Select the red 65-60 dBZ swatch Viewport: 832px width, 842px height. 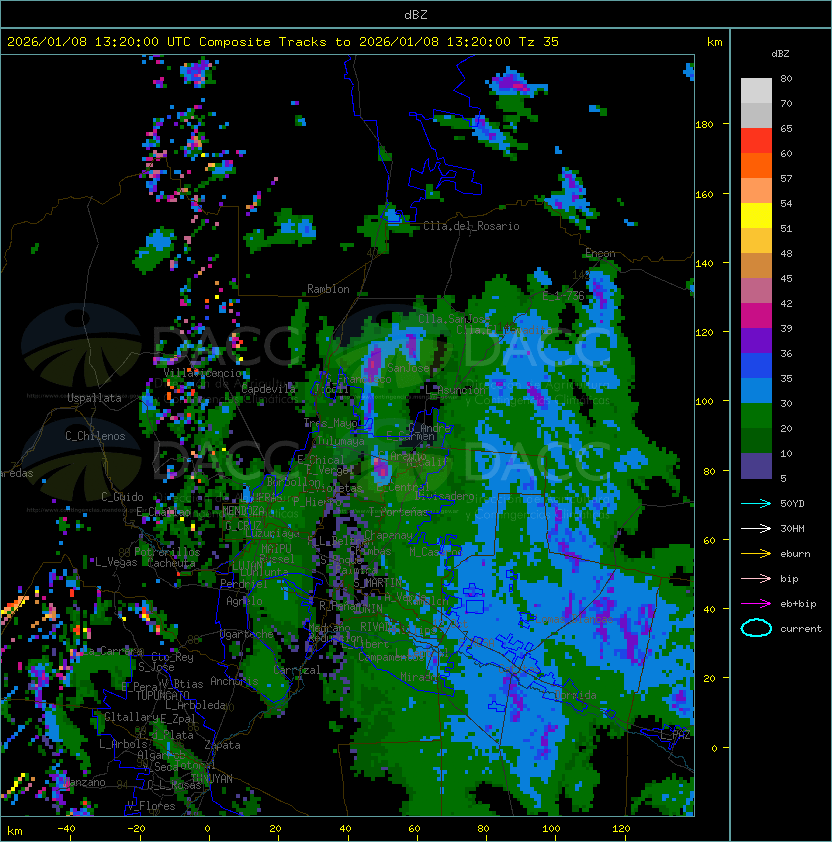pyautogui.click(x=756, y=141)
